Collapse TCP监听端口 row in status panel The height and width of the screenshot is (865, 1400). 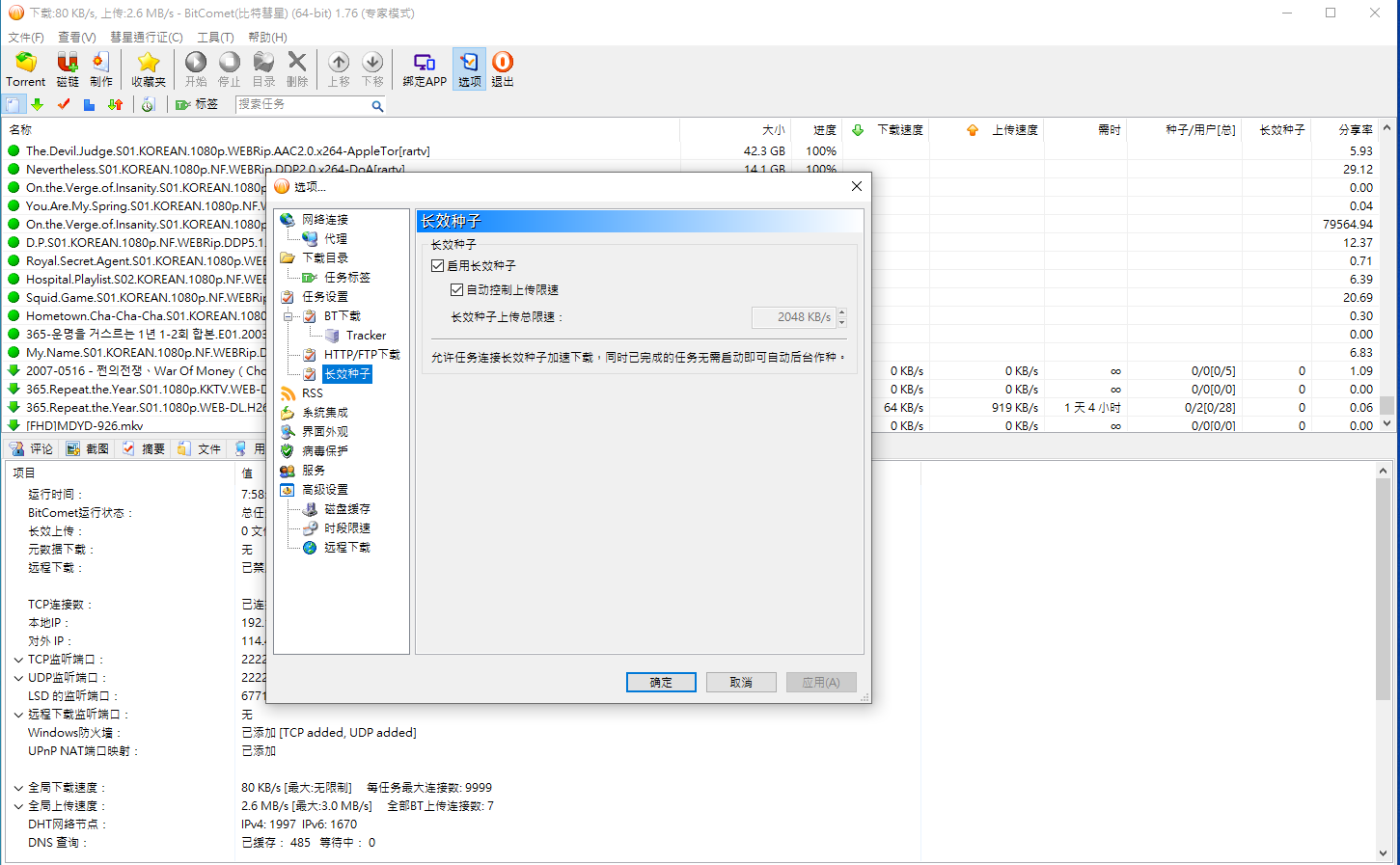(x=18, y=660)
